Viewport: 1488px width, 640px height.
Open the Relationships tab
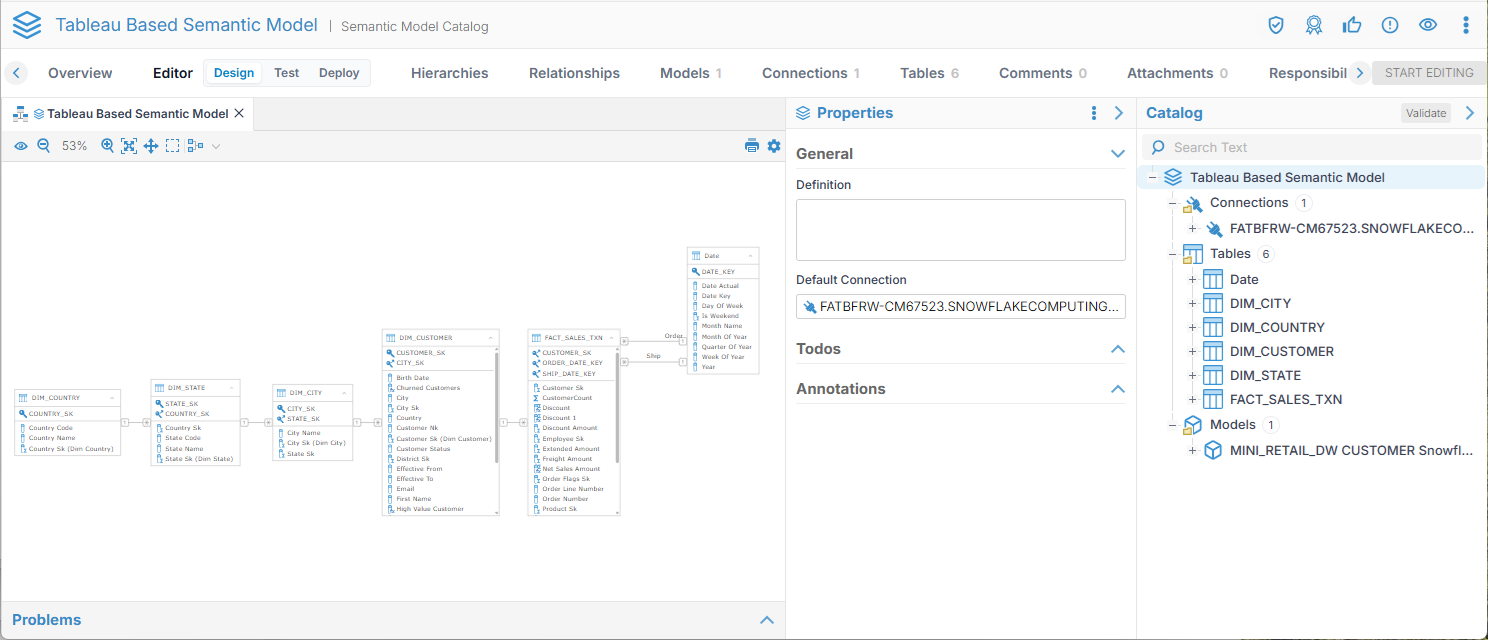click(574, 73)
